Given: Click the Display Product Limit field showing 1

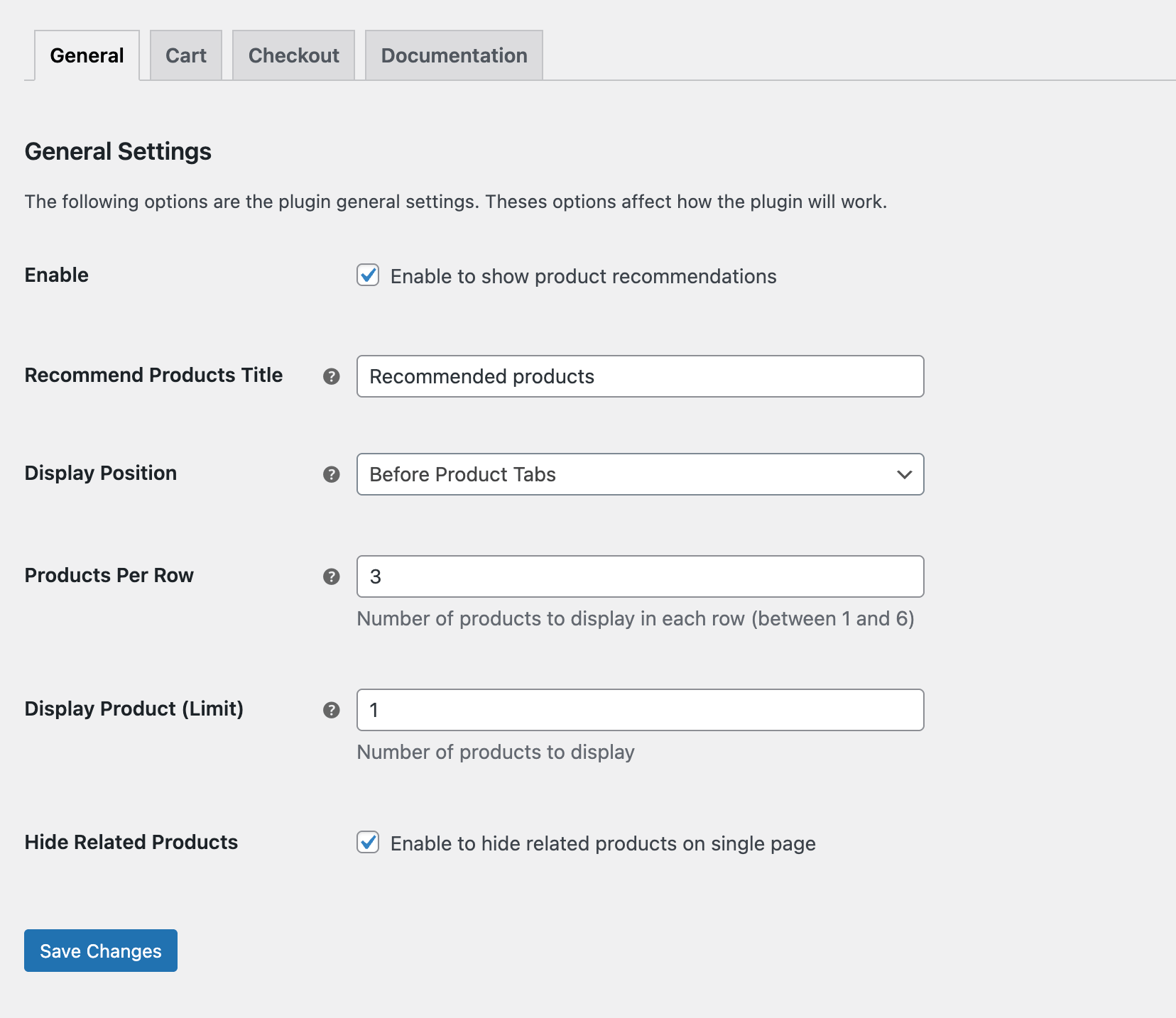Looking at the screenshot, I should (639, 710).
